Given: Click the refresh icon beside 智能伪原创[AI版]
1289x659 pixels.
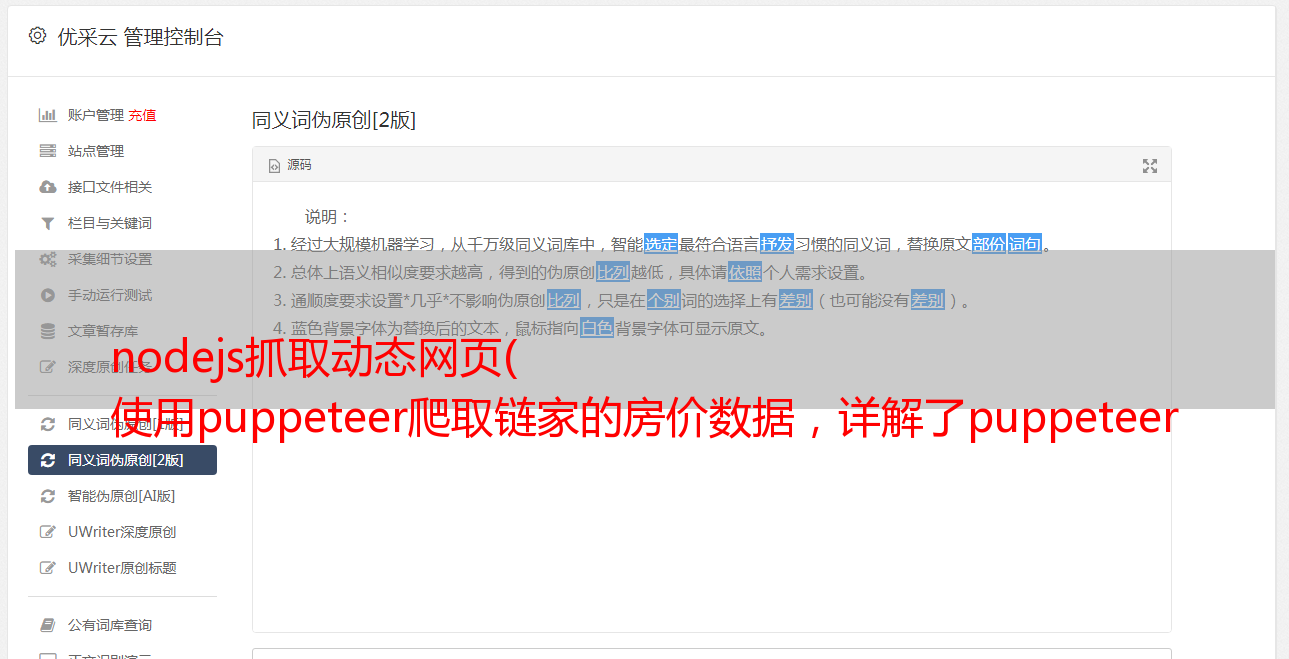Looking at the screenshot, I should point(47,496).
